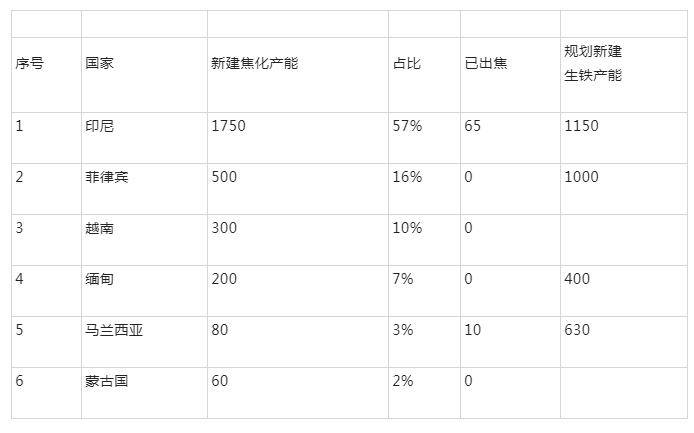Click the 1750 capacity value
This screenshot has height=433, width=694.
[228, 126]
